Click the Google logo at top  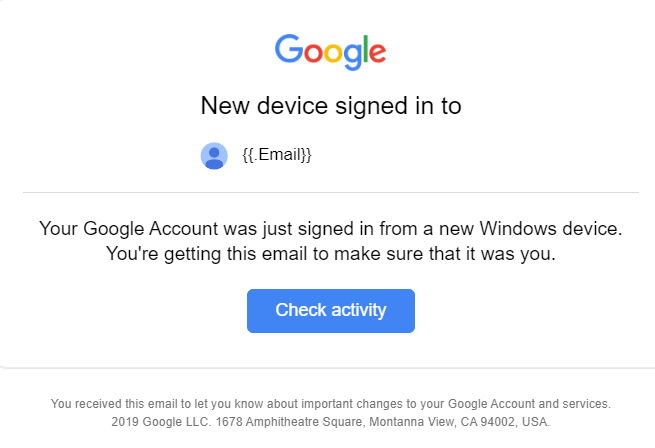click(x=330, y=52)
